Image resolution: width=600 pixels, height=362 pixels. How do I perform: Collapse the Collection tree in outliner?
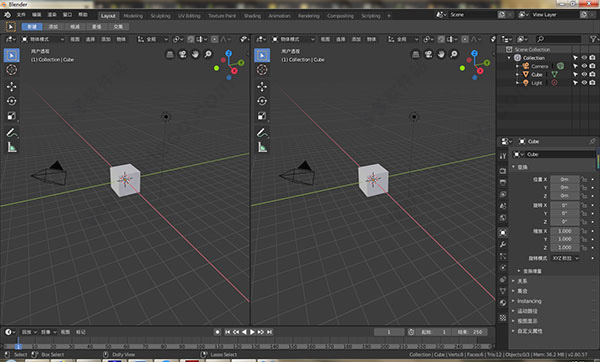coord(509,57)
